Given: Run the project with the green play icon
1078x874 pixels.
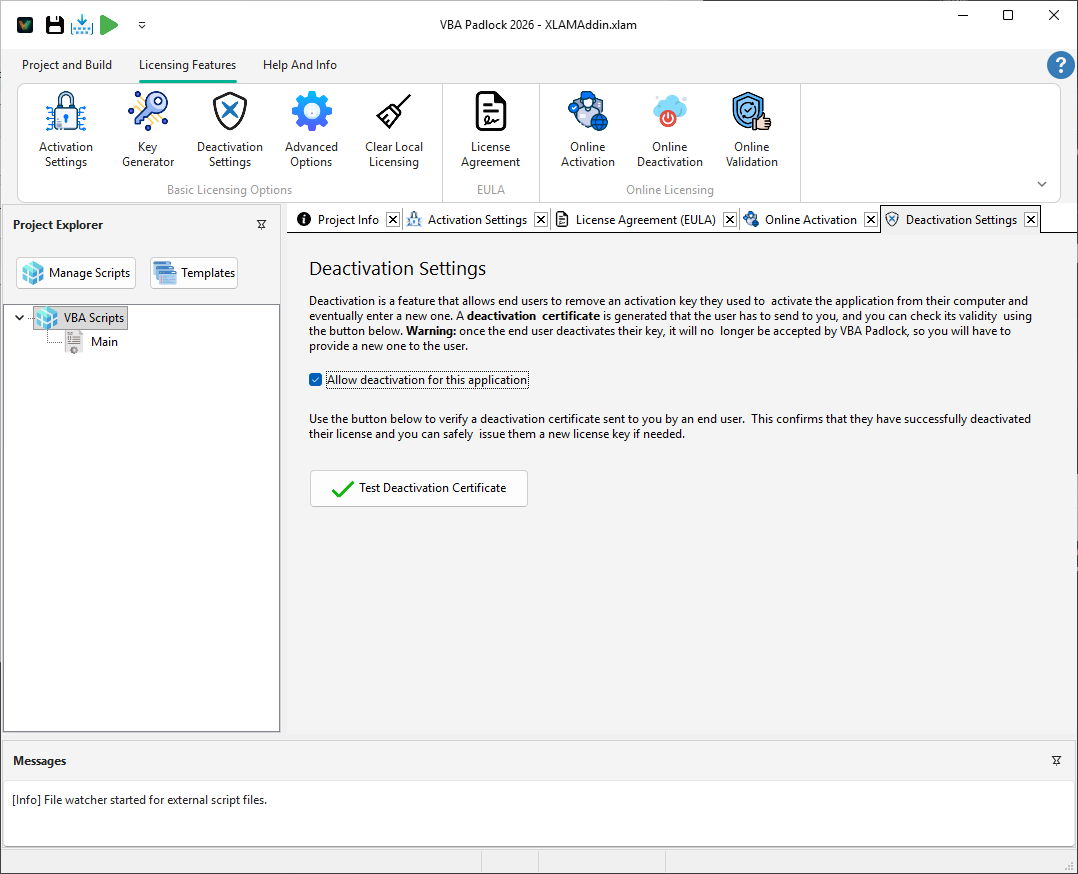Looking at the screenshot, I should click(109, 24).
